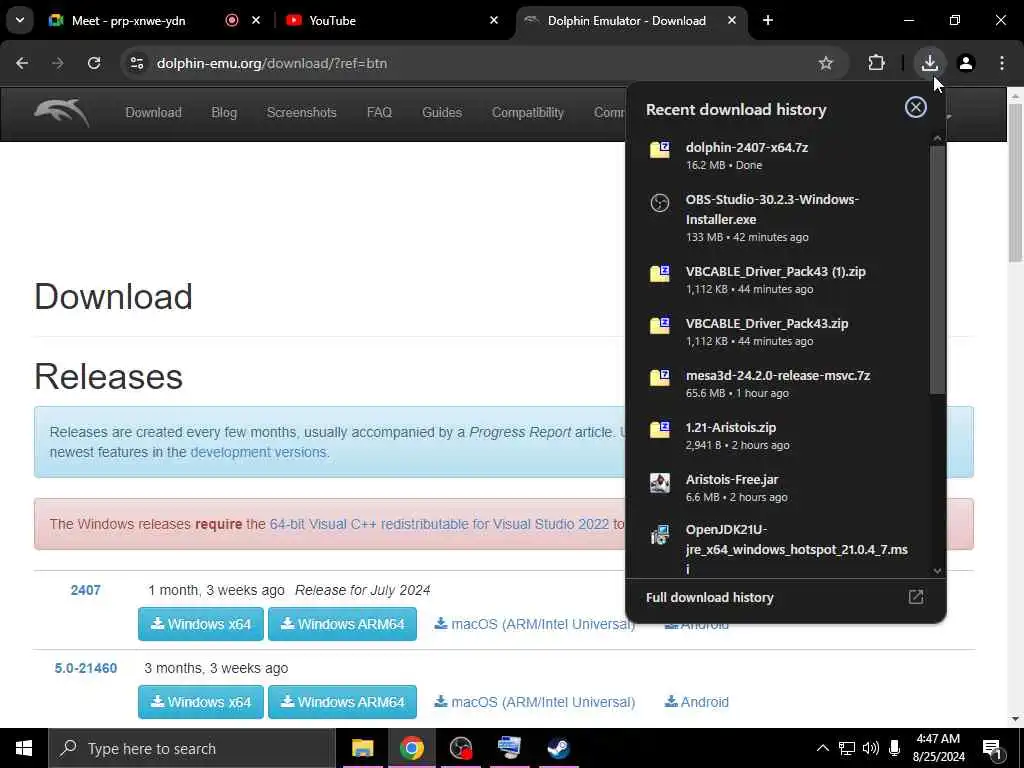This screenshot has width=1024, height=768.
Task: Toggle the Chrome downloads button
Action: [x=929, y=63]
